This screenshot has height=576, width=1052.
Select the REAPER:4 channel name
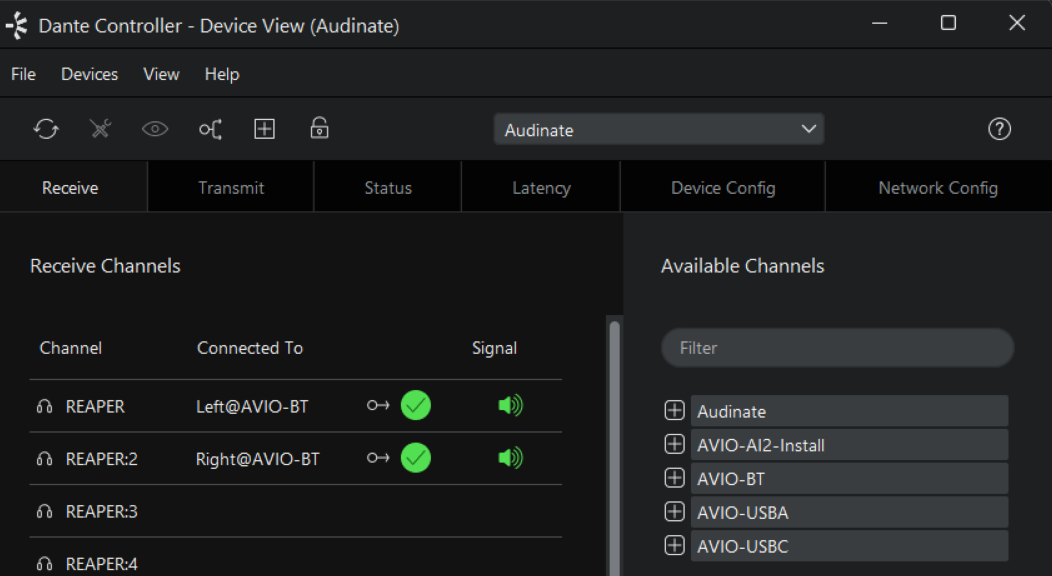[x=101, y=564]
